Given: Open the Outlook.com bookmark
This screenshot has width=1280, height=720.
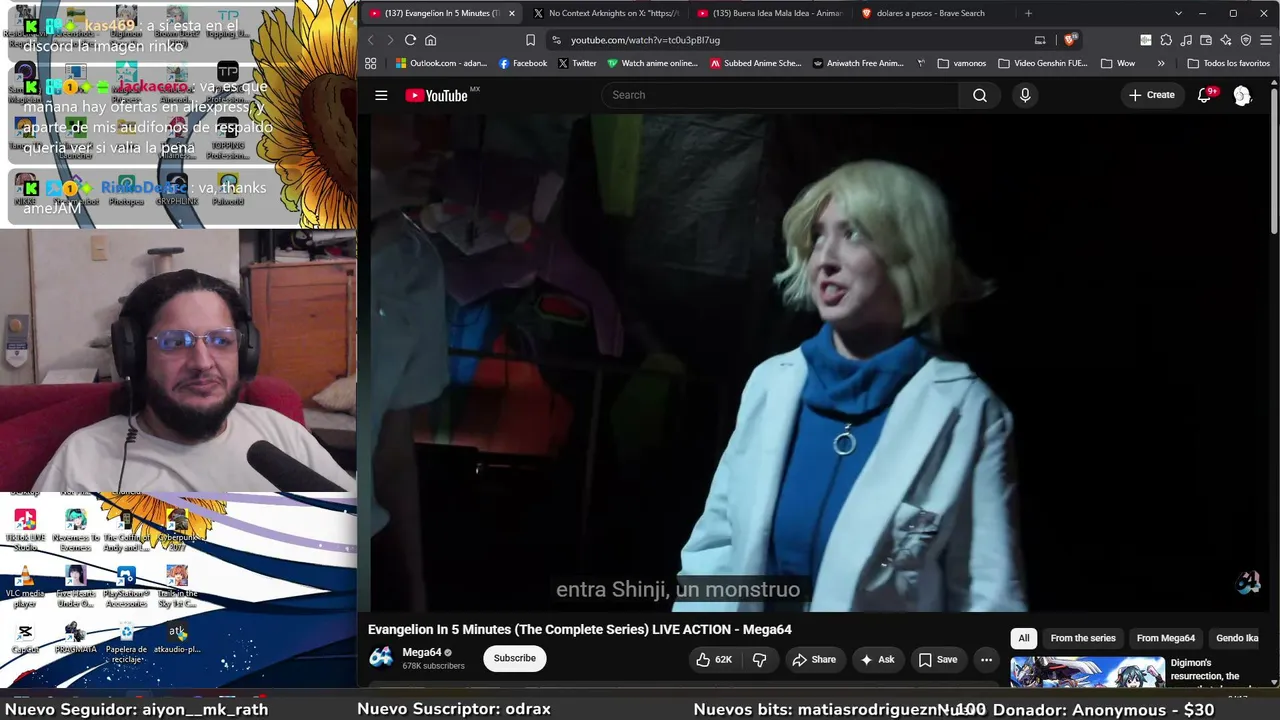Looking at the screenshot, I should coord(441,63).
